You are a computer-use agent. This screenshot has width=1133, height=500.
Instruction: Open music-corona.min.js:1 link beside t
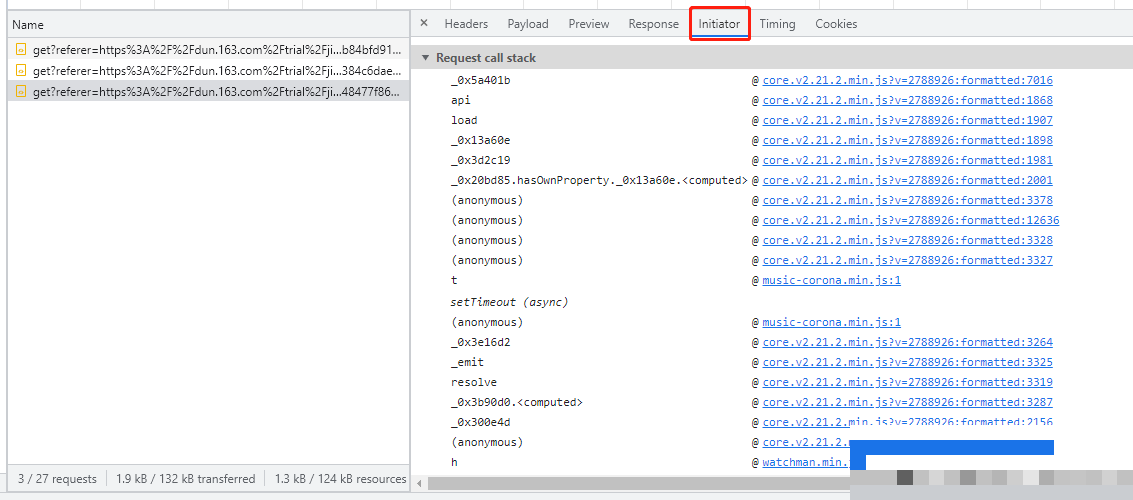click(x=831, y=280)
